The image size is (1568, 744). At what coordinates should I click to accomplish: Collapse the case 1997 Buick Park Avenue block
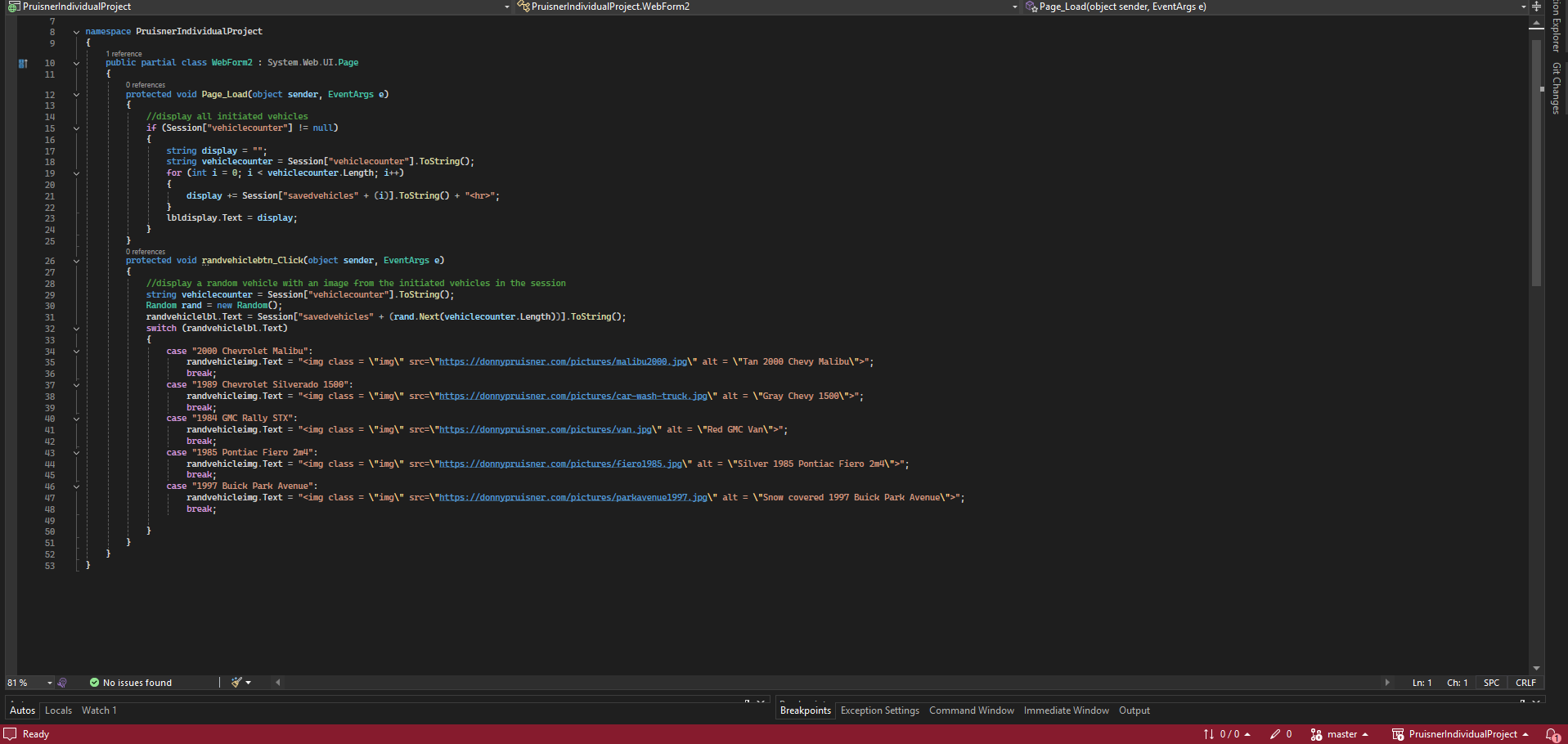[x=76, y=486]
